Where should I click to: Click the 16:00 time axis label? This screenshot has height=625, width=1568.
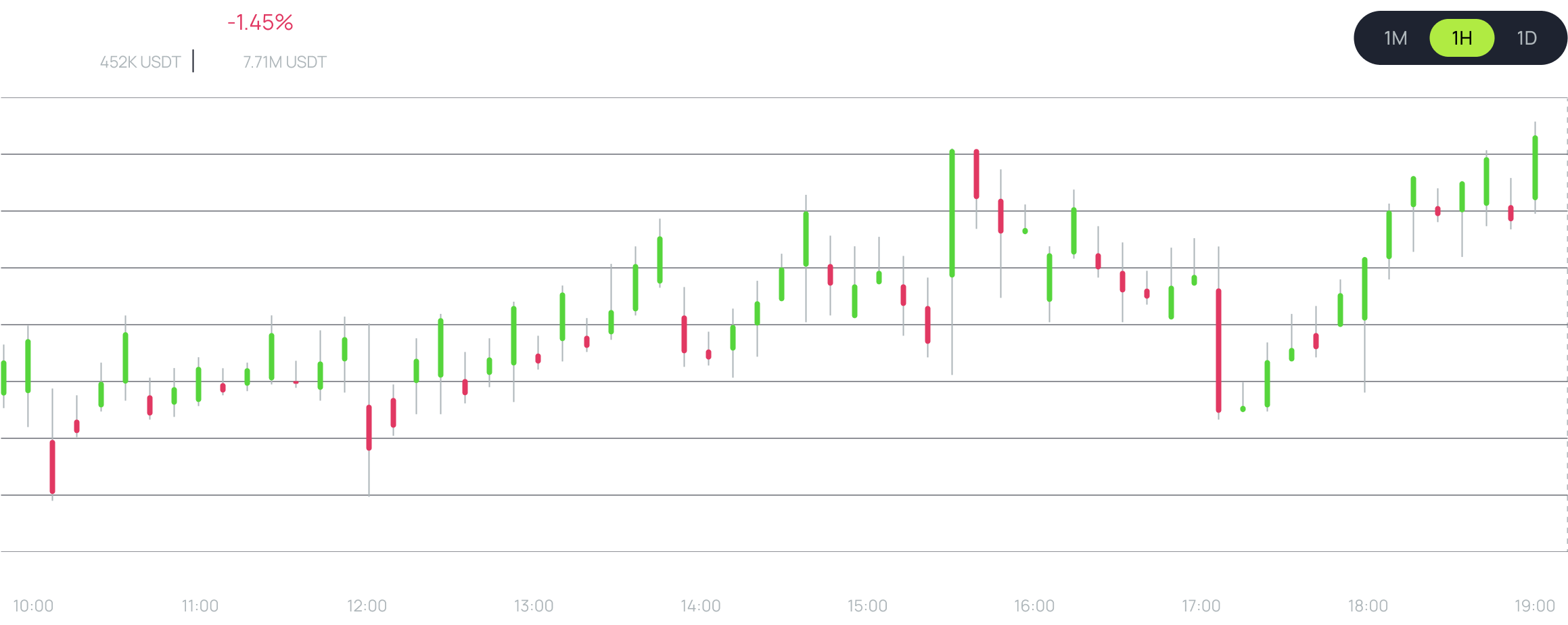1034,605
